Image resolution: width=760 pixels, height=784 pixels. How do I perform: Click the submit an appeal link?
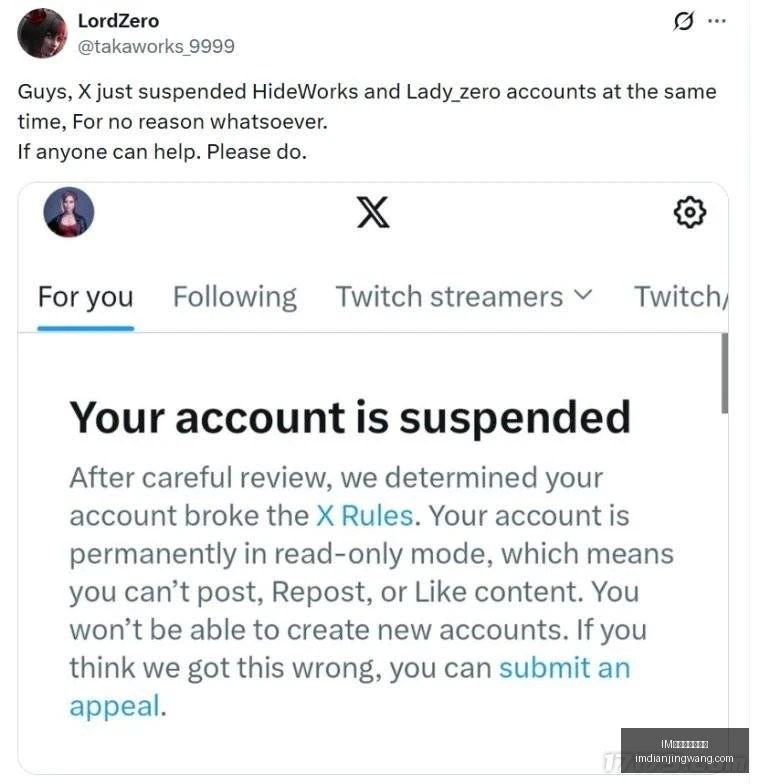[x=350, y=686]
